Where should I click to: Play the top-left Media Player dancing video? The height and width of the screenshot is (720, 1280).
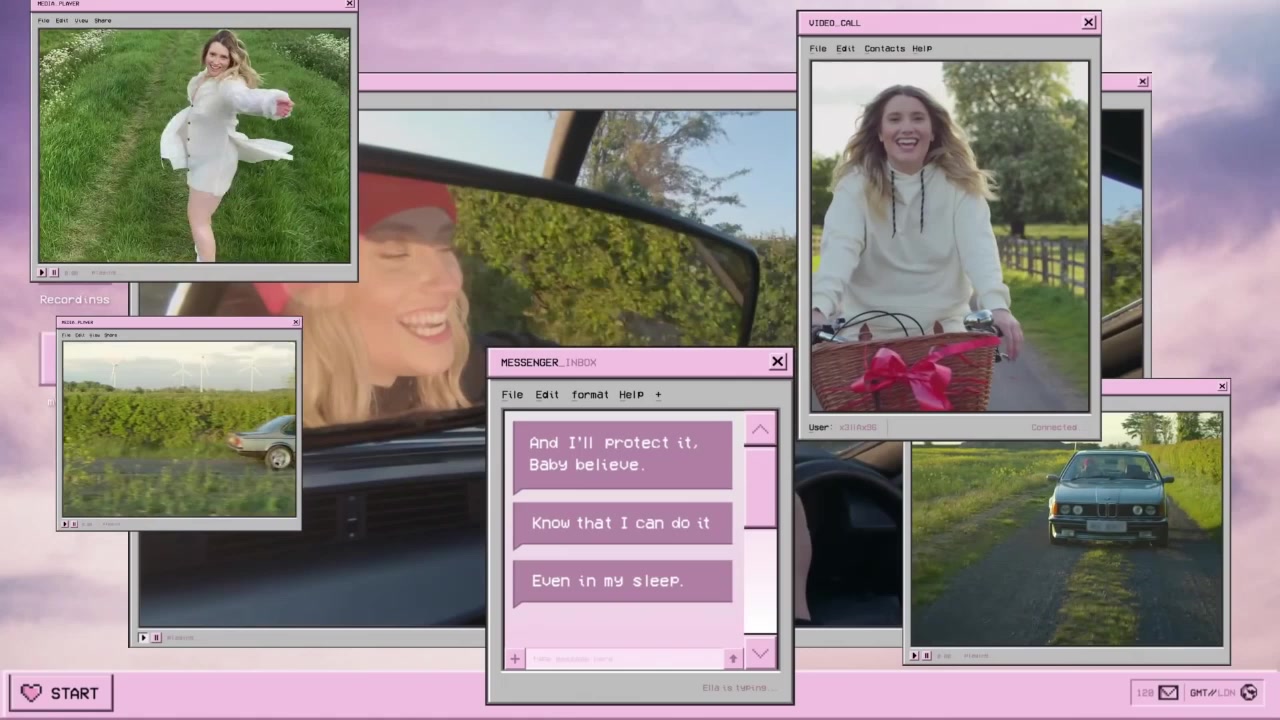pyautogui.click(x=43, y=272)
